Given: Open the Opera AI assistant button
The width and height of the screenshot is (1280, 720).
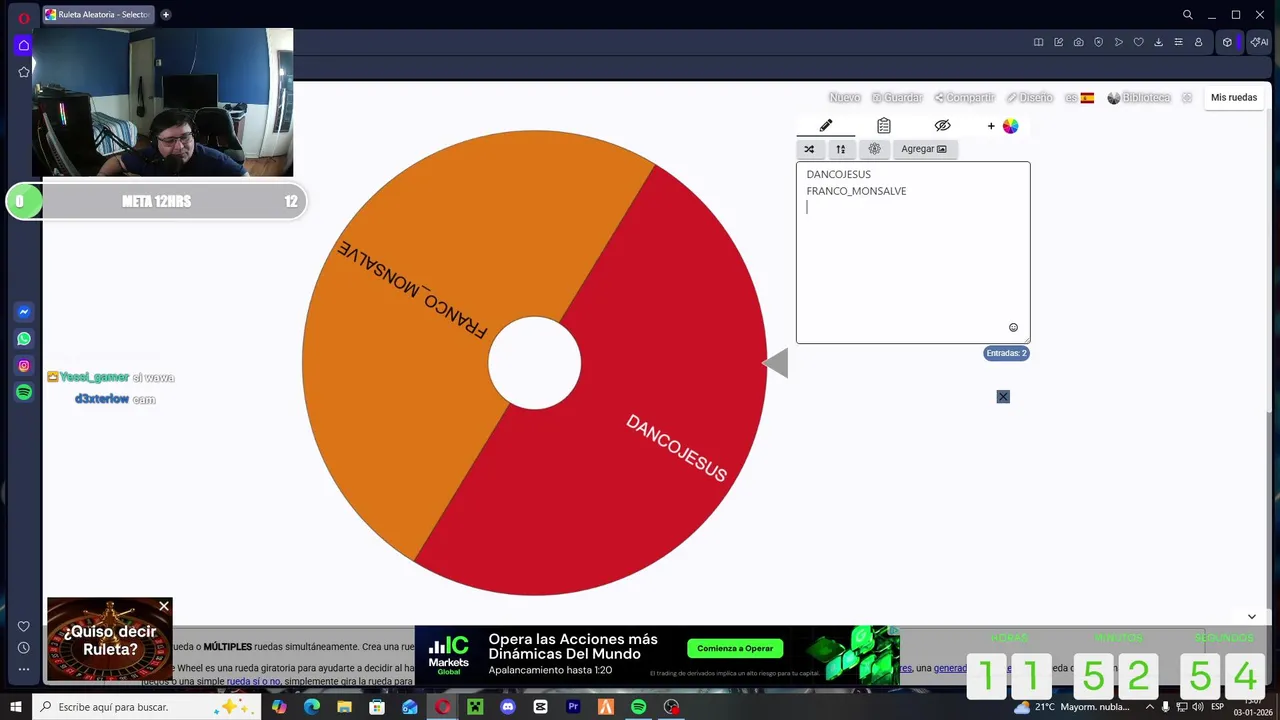Looking at the screenshot, I should (1259, 42).
